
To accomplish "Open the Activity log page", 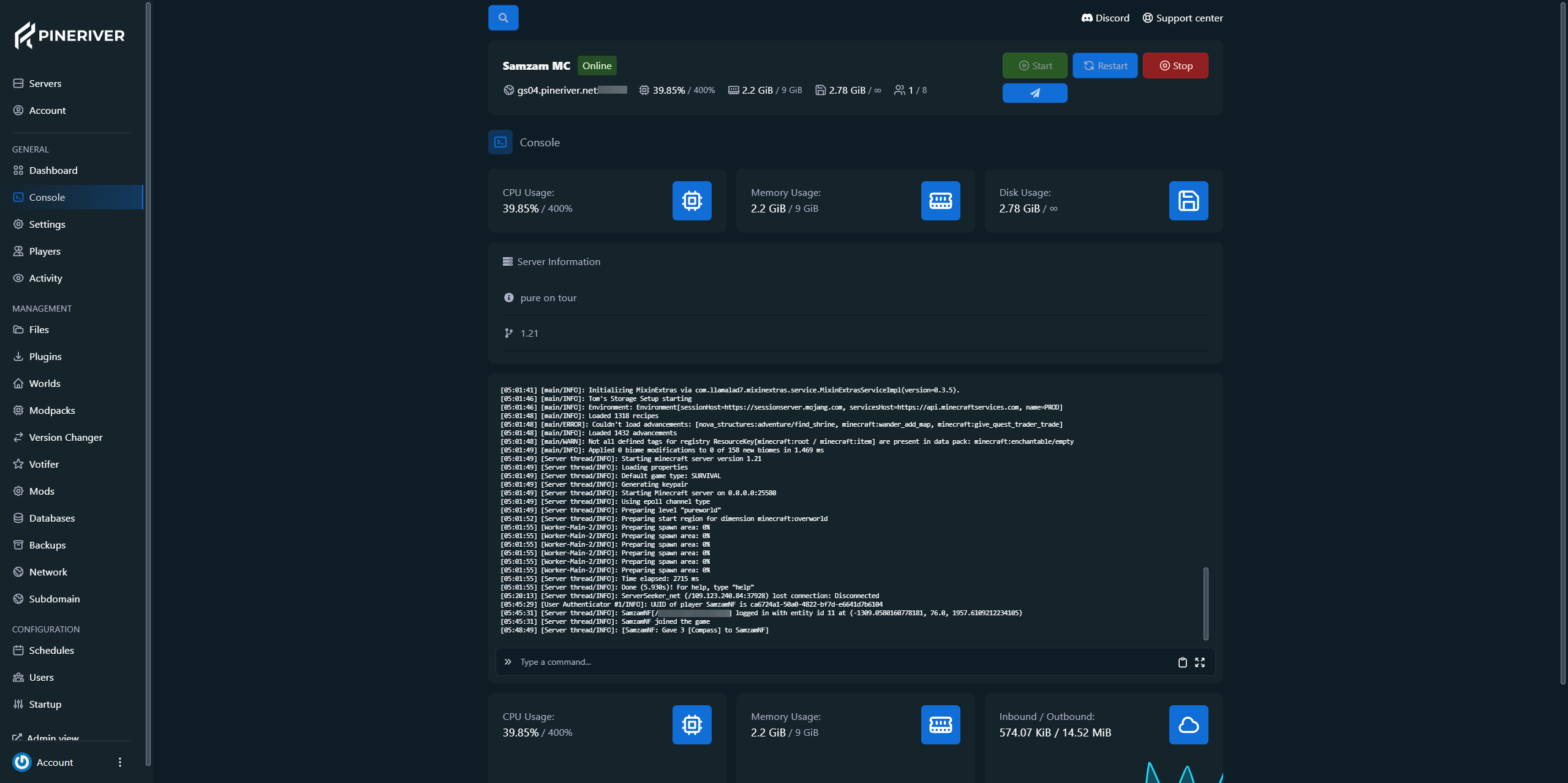I will (72, 278).
